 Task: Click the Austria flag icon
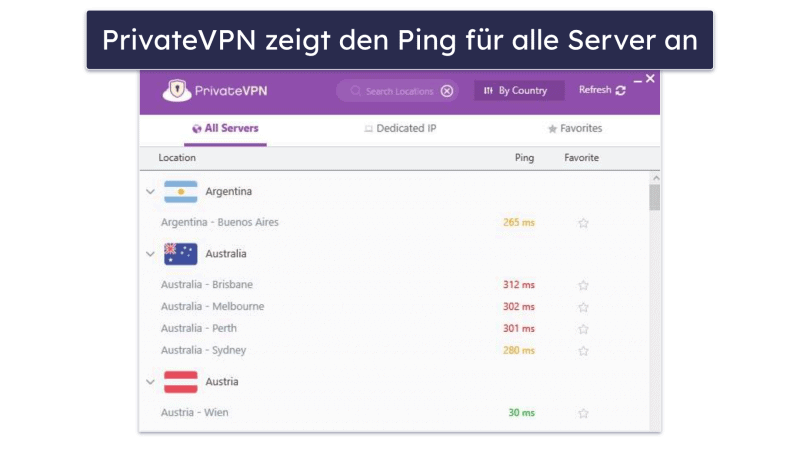[181, 382]
